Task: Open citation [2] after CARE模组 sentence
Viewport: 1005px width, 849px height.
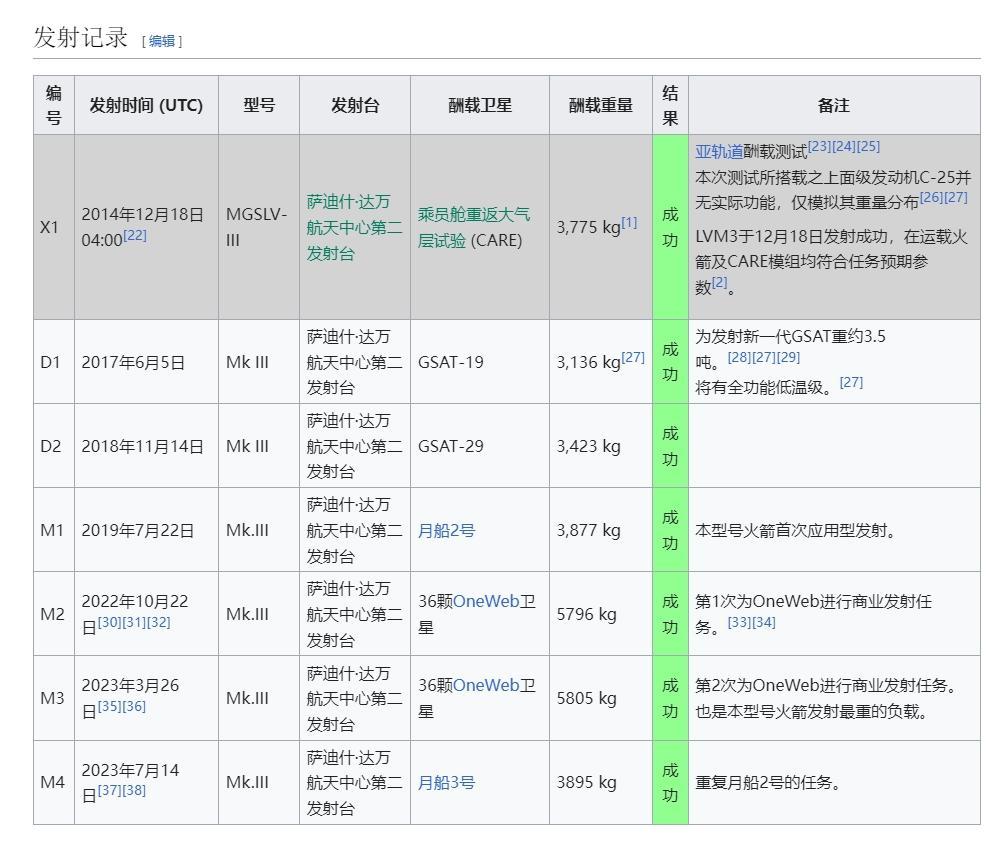Action: pos(719,282)
